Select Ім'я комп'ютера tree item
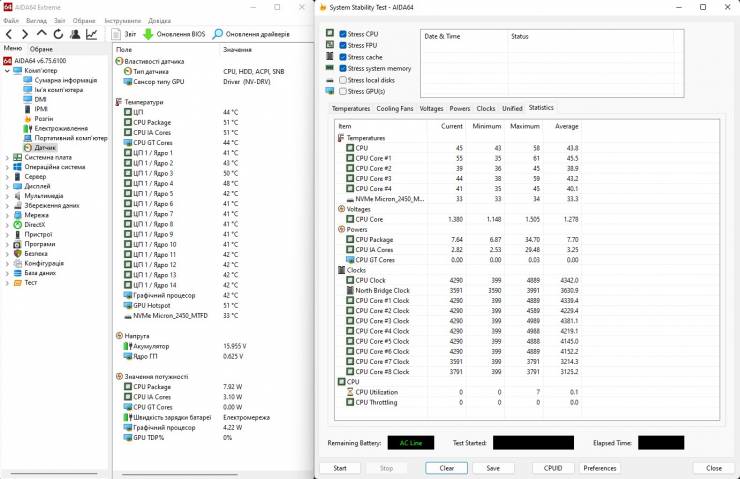This screenshot has height=479, width=740. (53, 90)
